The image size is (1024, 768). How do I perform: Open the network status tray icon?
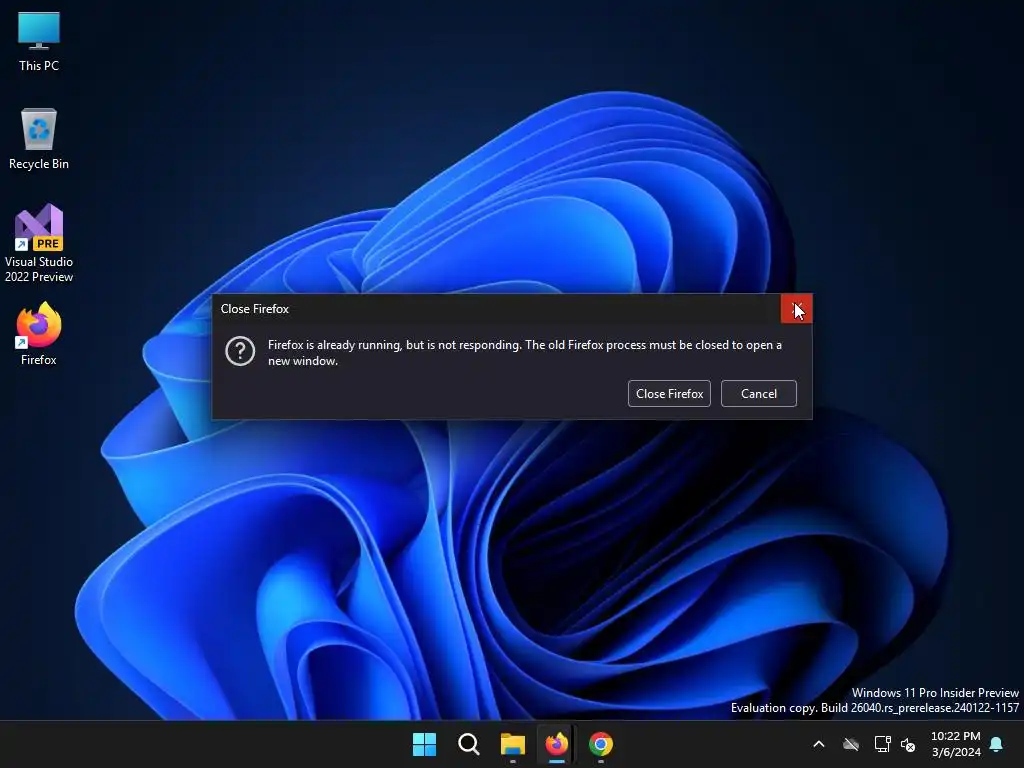coord(882,744)
